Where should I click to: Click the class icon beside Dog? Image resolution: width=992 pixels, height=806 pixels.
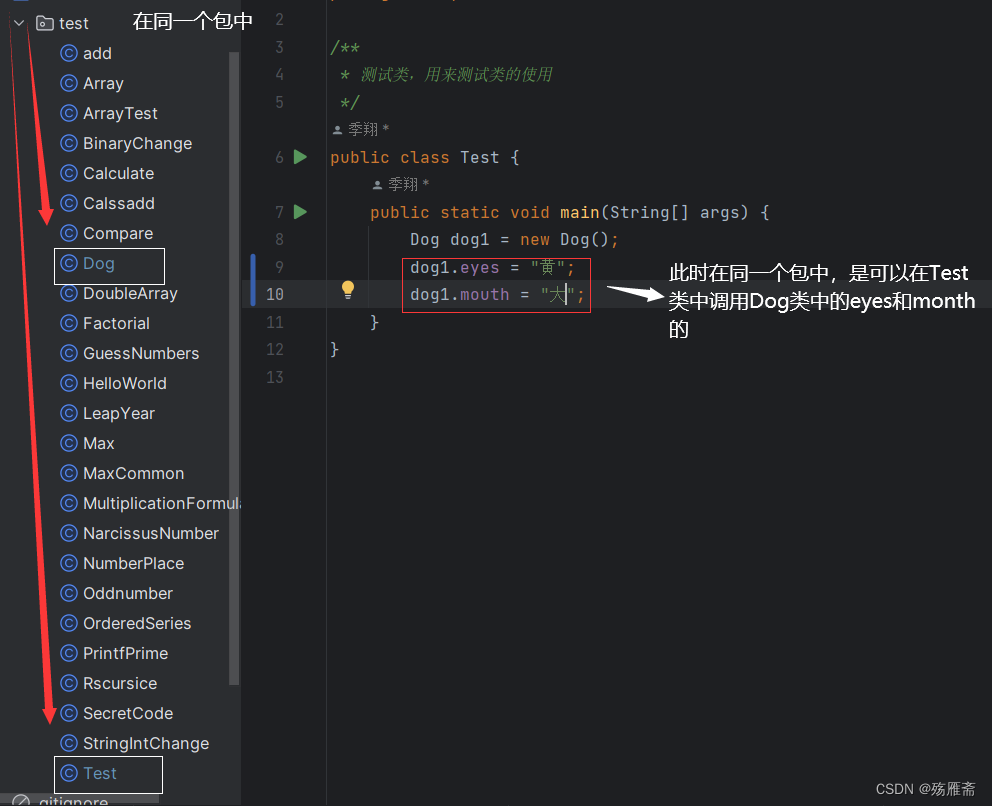[x=67, y=265]
